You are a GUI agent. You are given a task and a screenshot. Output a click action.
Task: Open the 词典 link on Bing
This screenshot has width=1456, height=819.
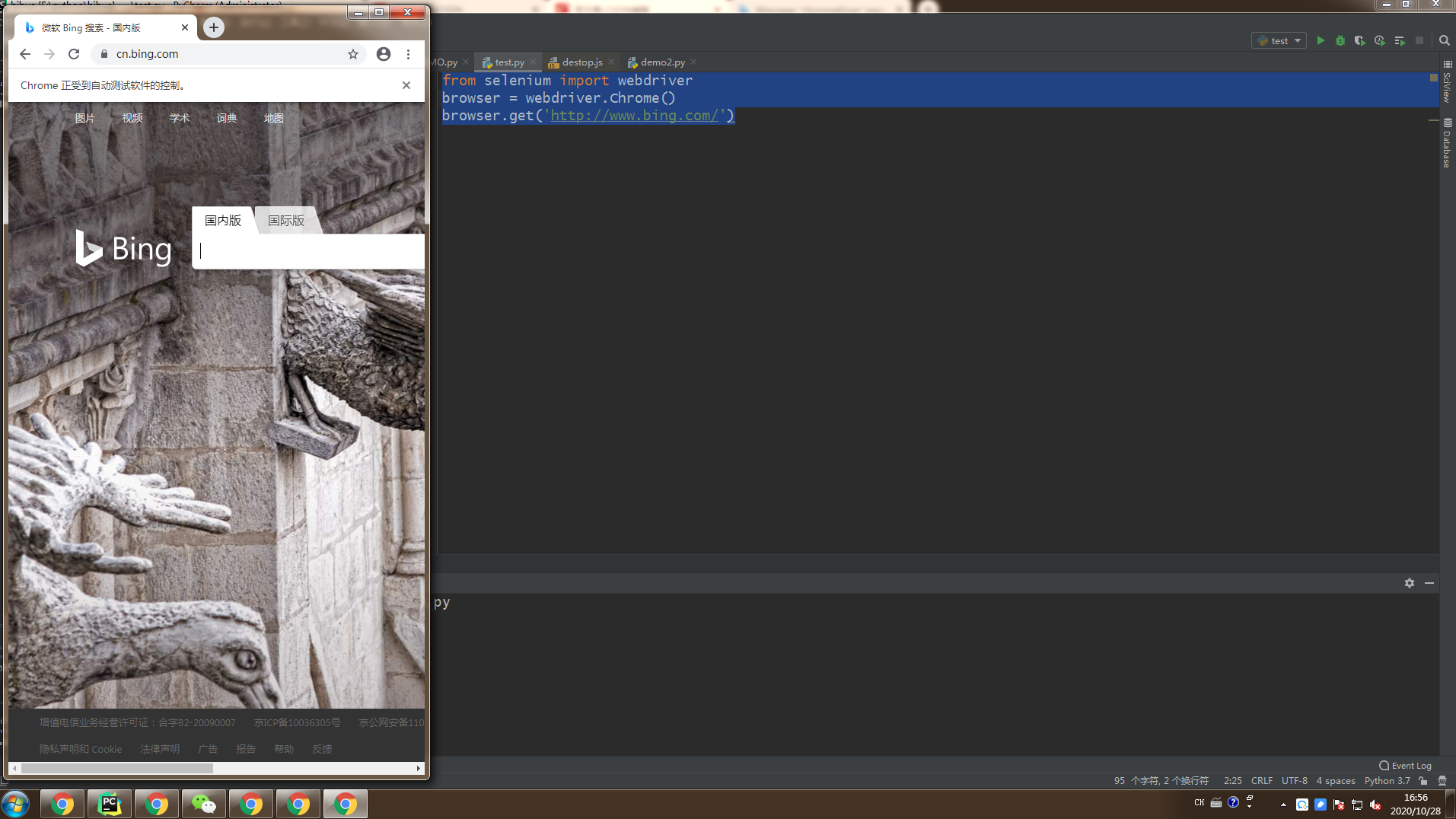click(227, 118)
